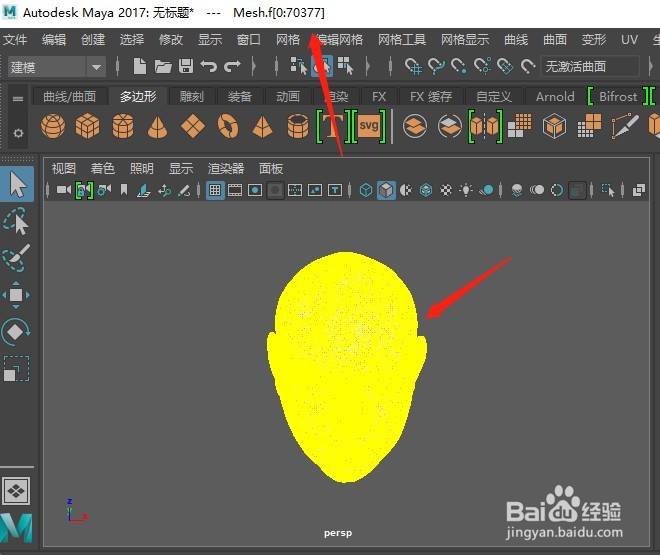The width and height of the screenshot is (660, 555).
Task: Toggle snap to projected center magnet
Action: (x=482, y=66)
